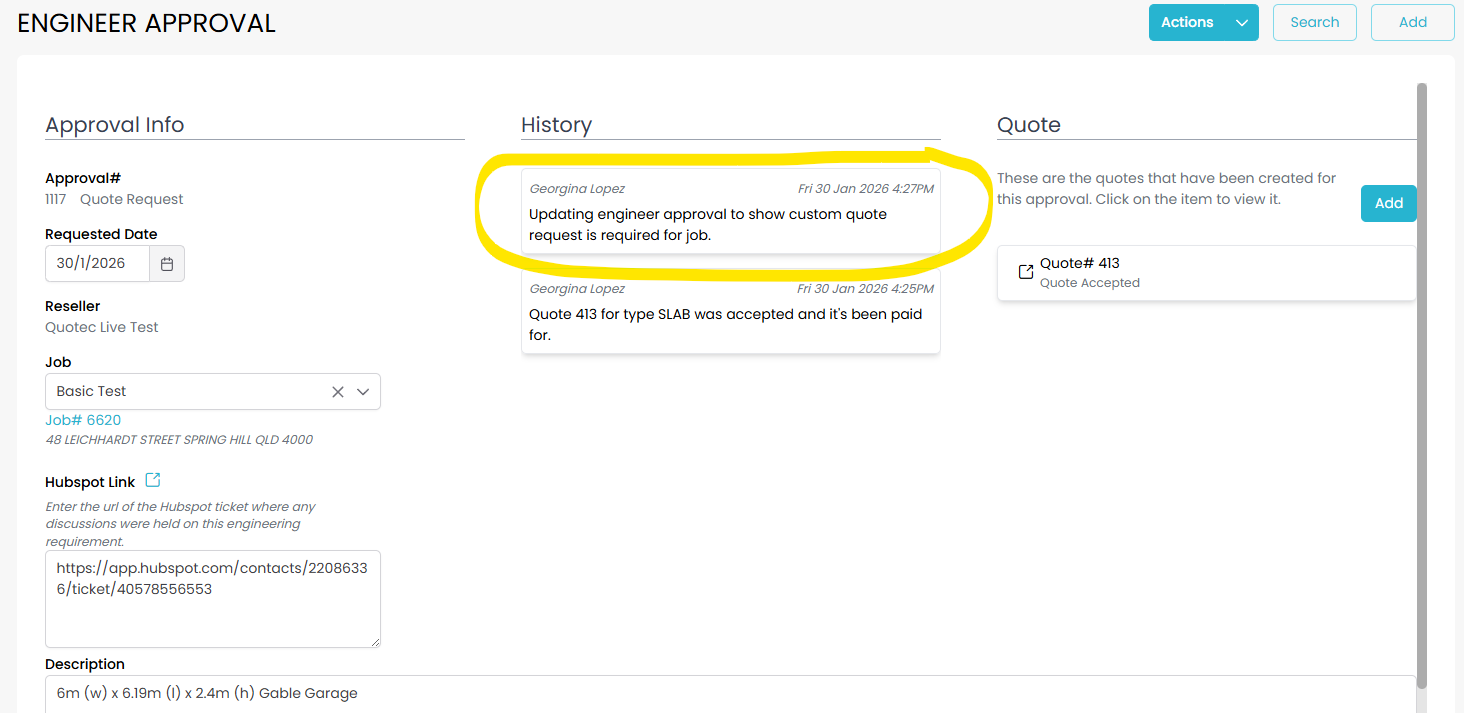Image resolution: width=1464 pixels, height=713 pixels.
Task: Click the Hubspot textarea resize handle
Action: tap(374, 641)
